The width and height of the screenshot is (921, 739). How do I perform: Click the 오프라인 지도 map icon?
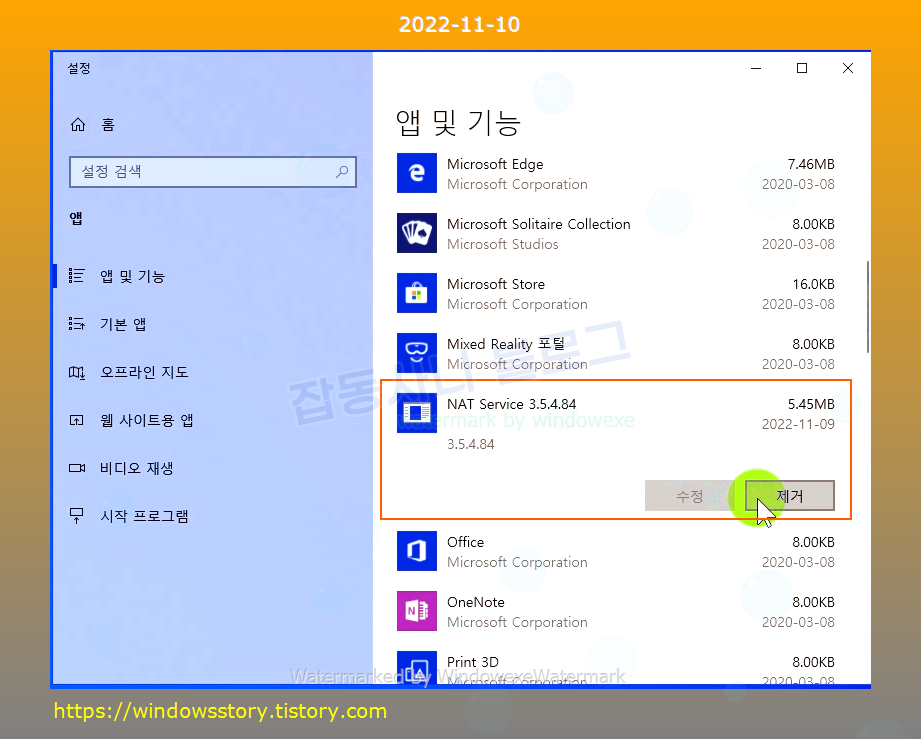point(76,372)
